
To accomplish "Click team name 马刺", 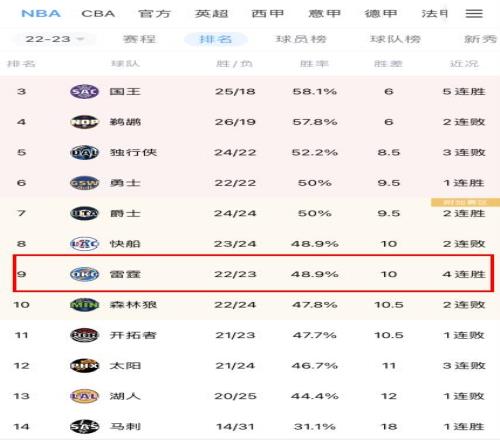I will 125,427.
